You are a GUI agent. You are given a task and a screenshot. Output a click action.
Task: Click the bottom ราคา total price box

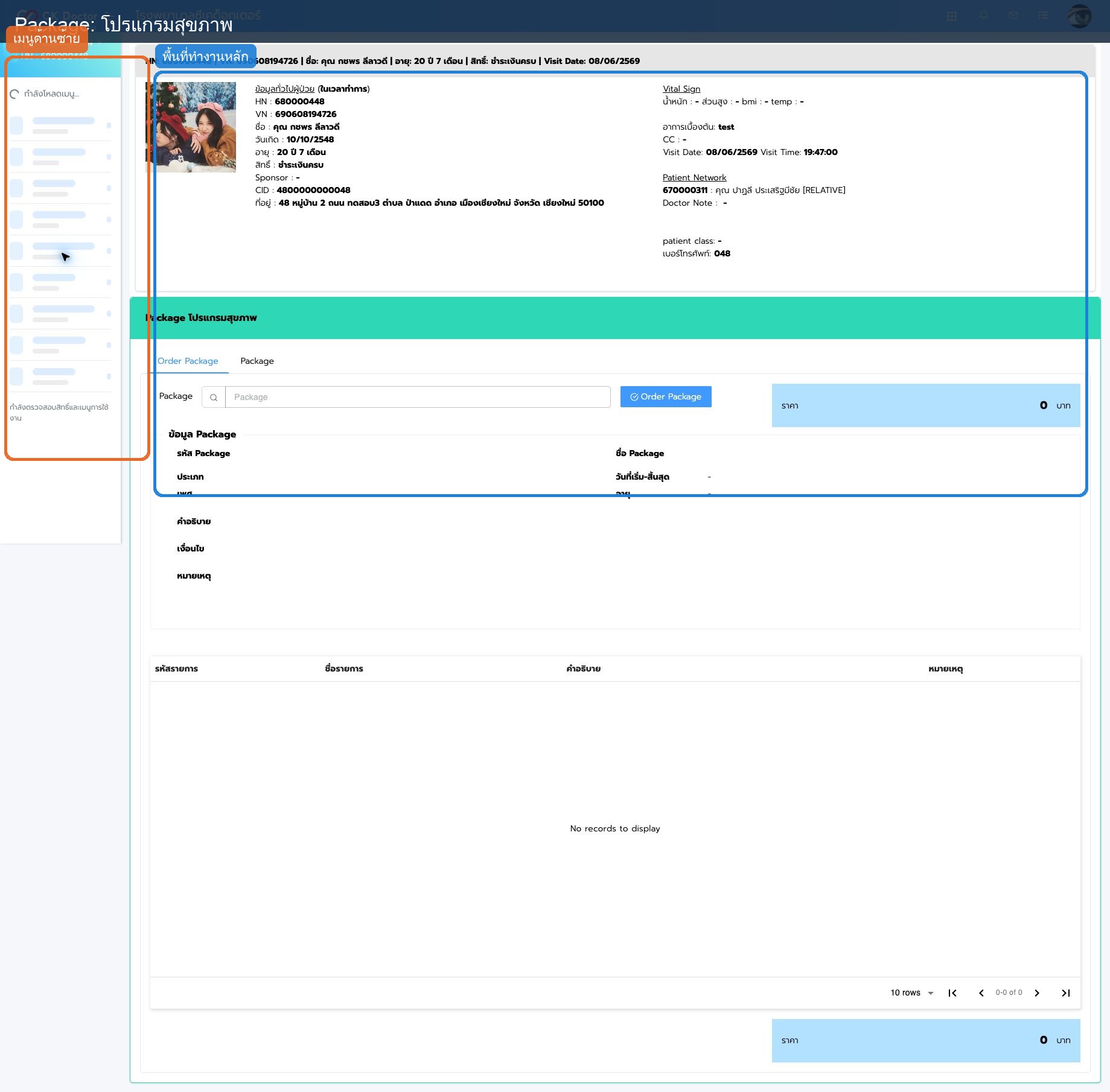(x=926, y=1040)
